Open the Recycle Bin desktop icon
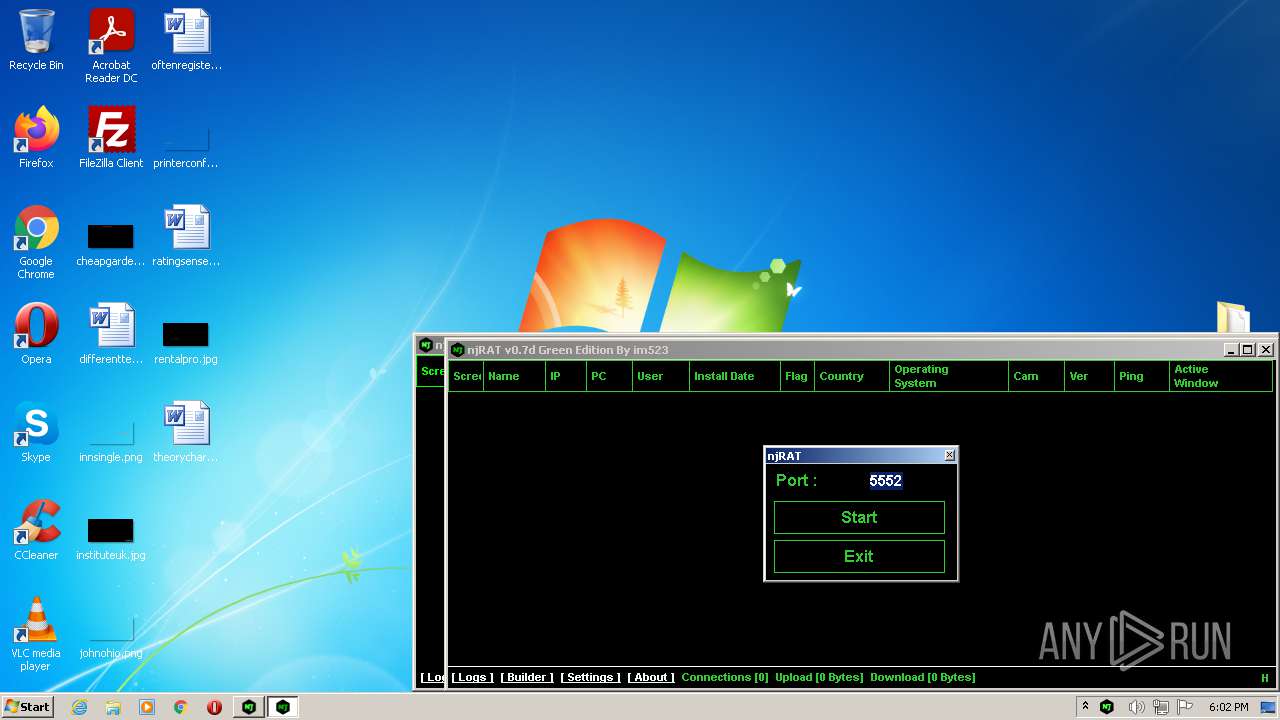This screenshot has width=1280, height=720. click(36, 40)
